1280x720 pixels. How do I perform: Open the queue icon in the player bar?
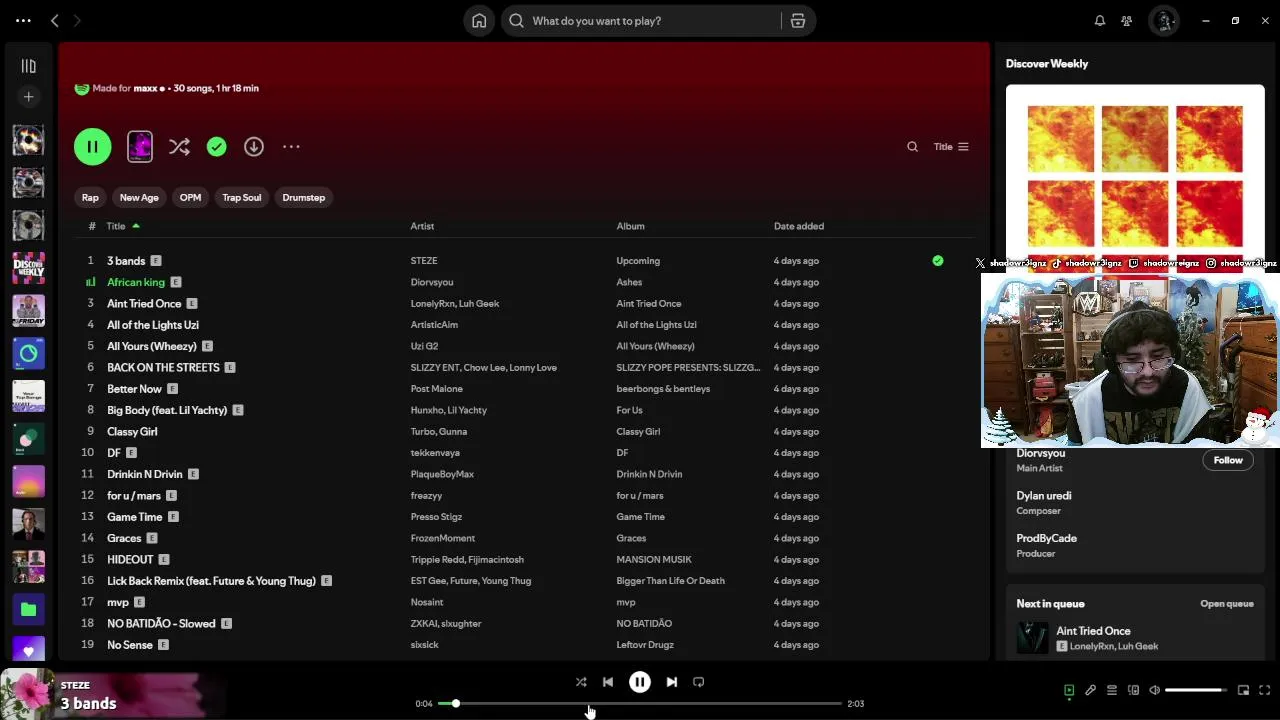1111,690
